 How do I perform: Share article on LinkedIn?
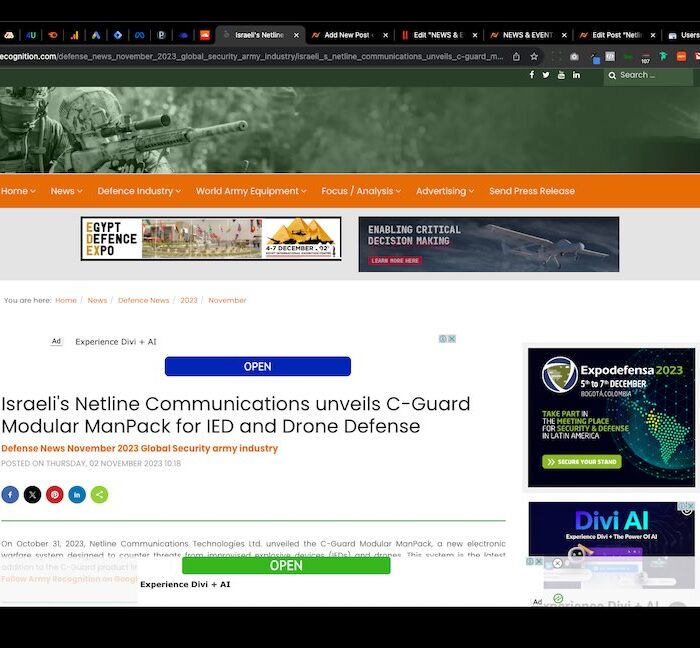point(77,494)
